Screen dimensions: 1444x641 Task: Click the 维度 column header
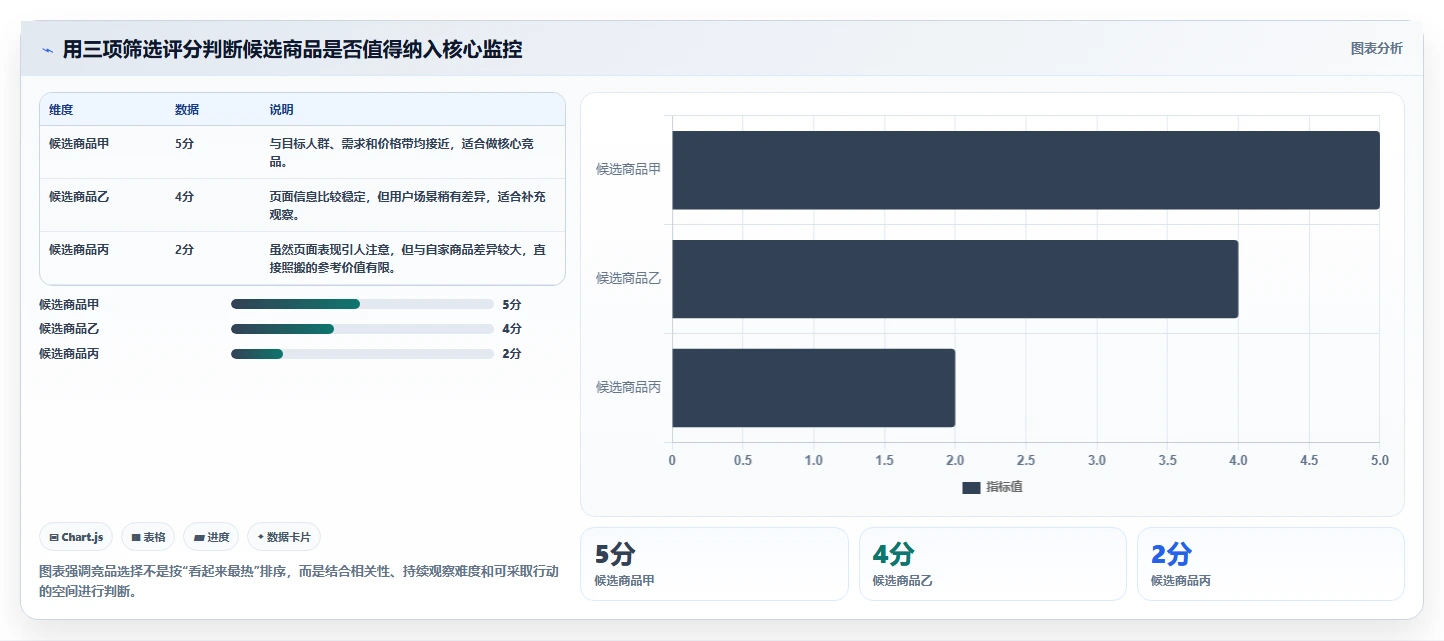tap(61, 109)
